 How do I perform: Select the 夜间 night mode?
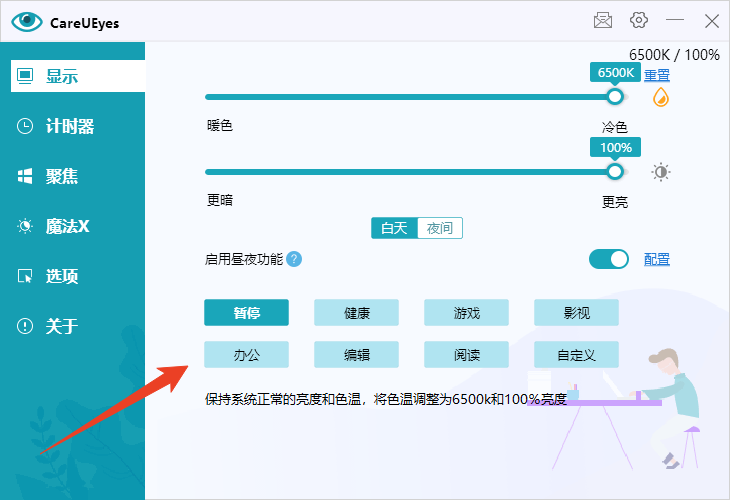click(440, 228)
